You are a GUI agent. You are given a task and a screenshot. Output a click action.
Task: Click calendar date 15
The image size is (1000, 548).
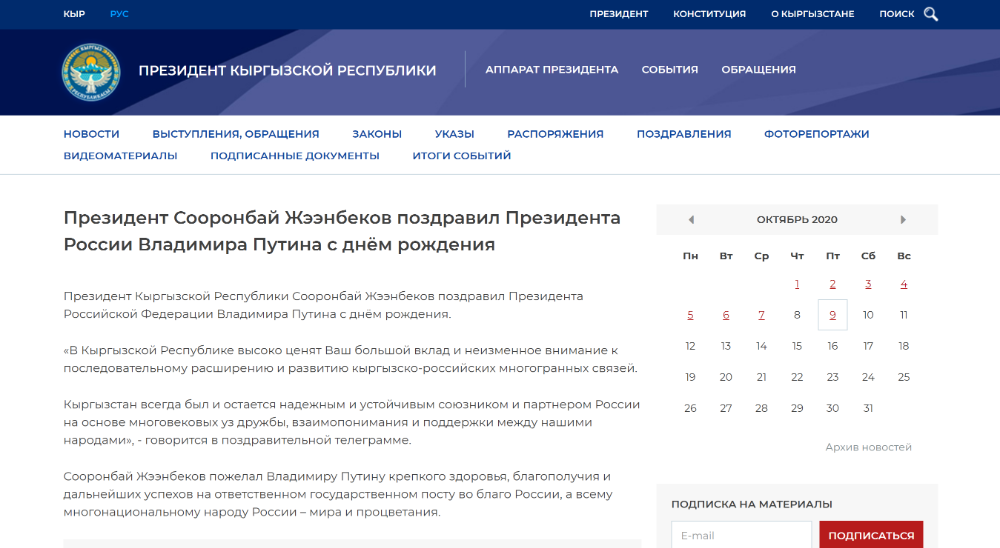[797, 346]
